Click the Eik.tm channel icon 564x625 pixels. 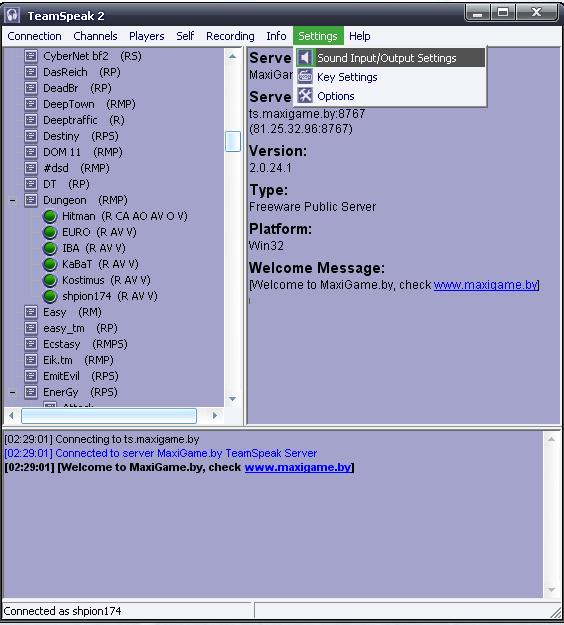pyautogui.click(x=31, y=360)
